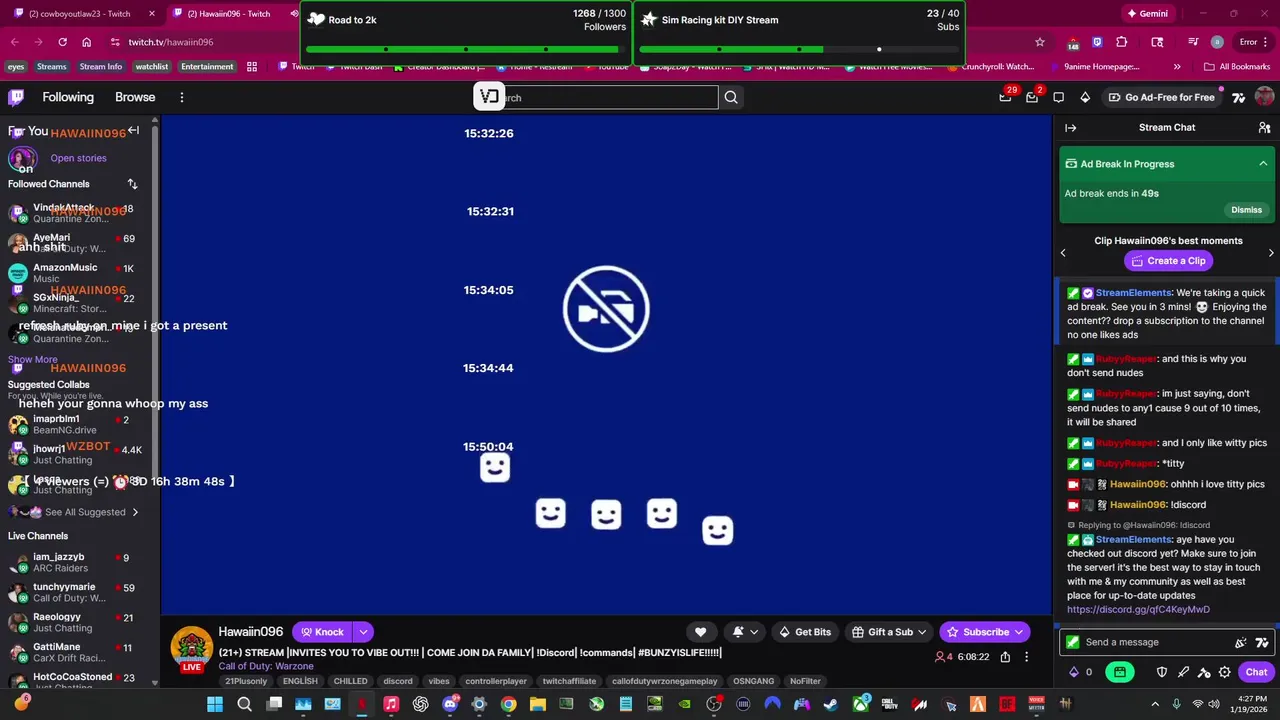Open the Twitch drops inventory icon showing 2
Viewport: 1280px width, 720px height.
[1032, 97]
